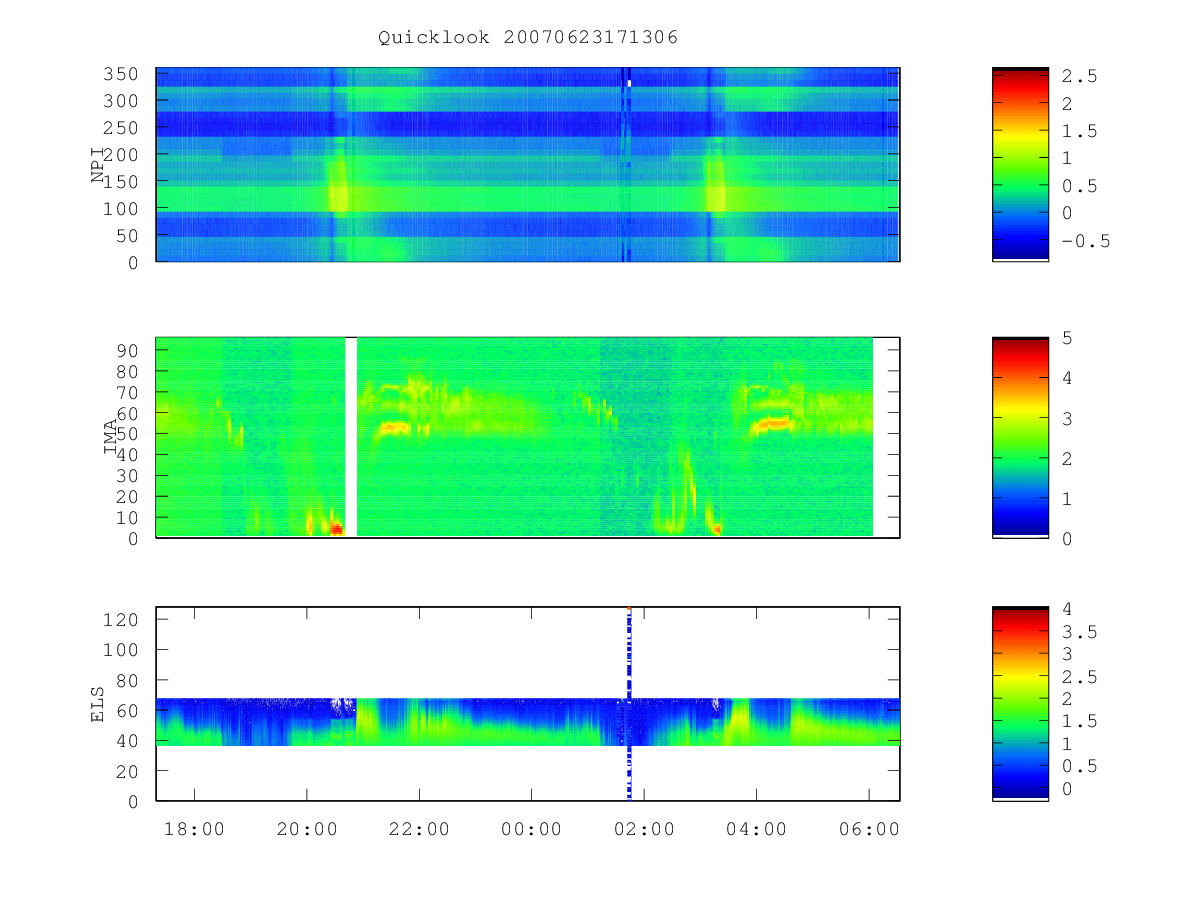This screenshot has width=1200, height=900.
Task: Click the 30 tick on IMA axis
Action: (128, 475)
